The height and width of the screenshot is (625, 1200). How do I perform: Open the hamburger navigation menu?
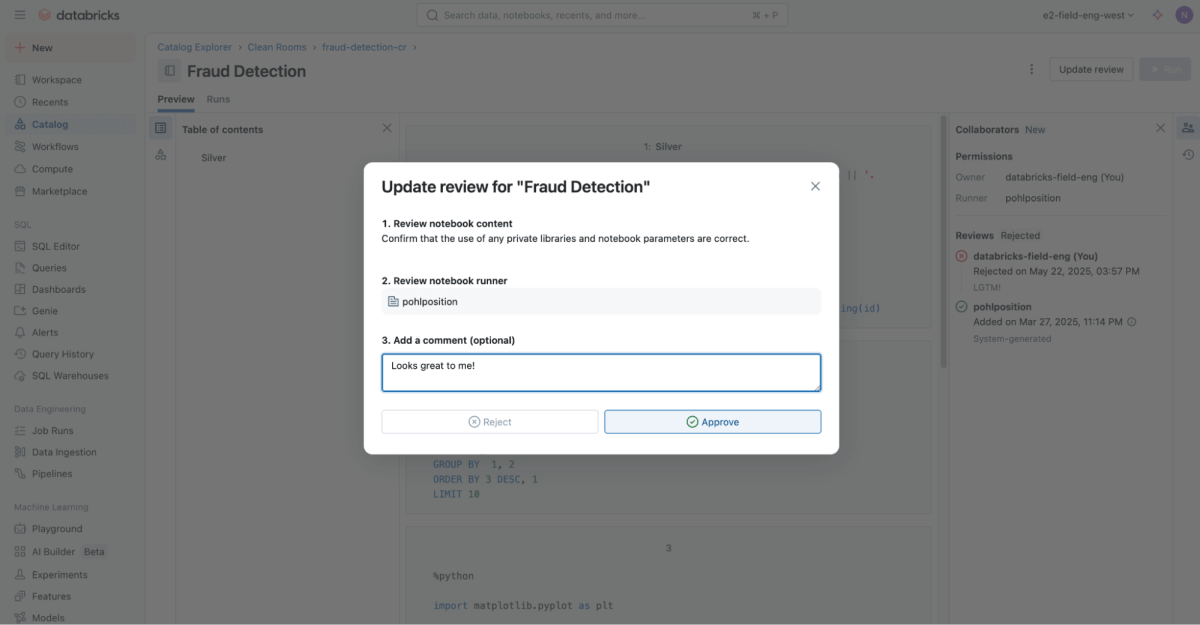click(x=20, y=15)
